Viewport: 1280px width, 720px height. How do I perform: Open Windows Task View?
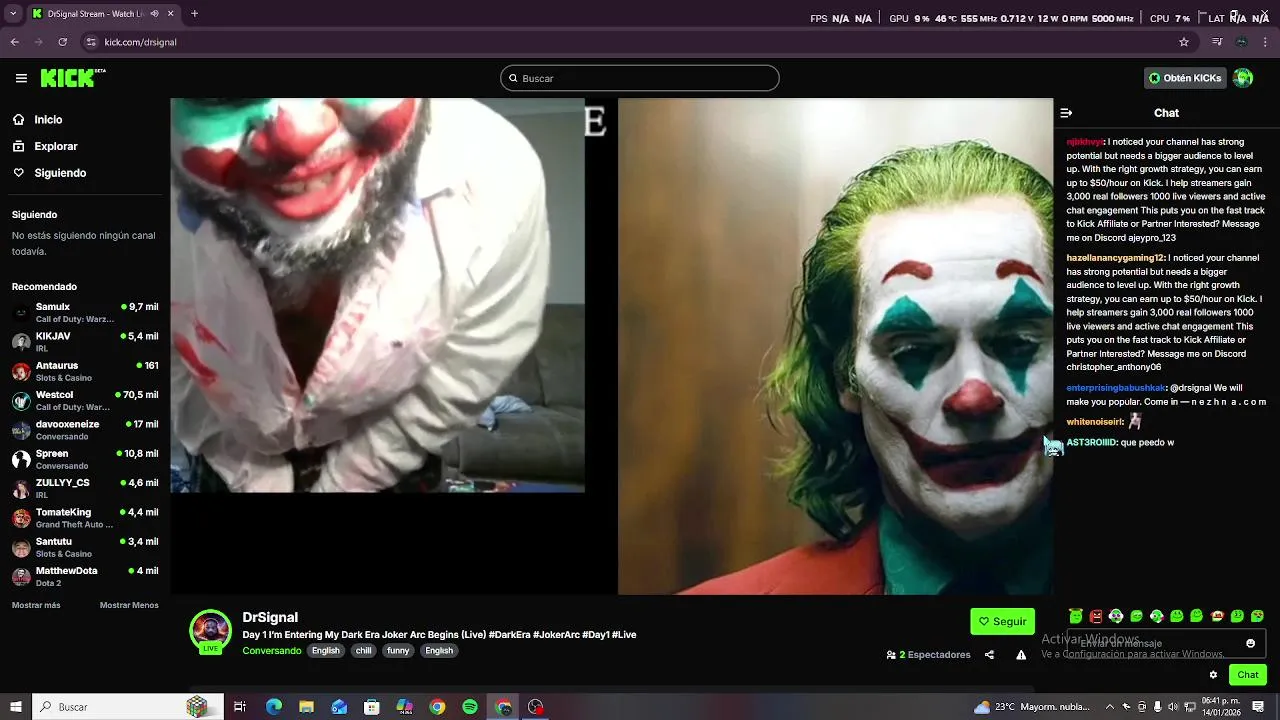pos(240,707)
